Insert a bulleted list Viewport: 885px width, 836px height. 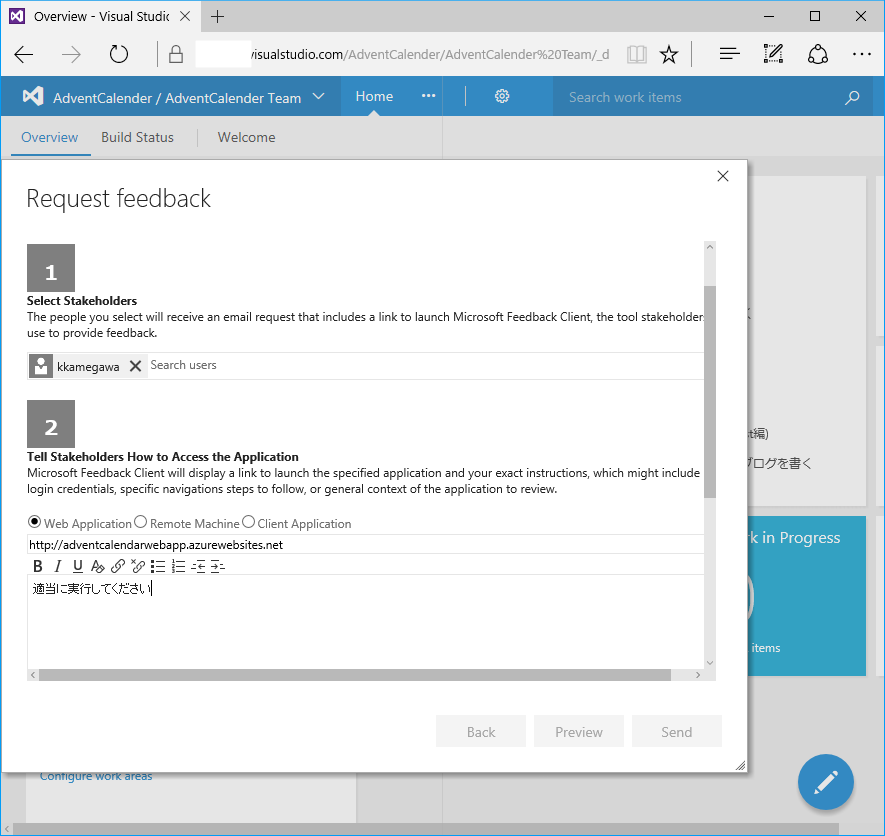158,566
